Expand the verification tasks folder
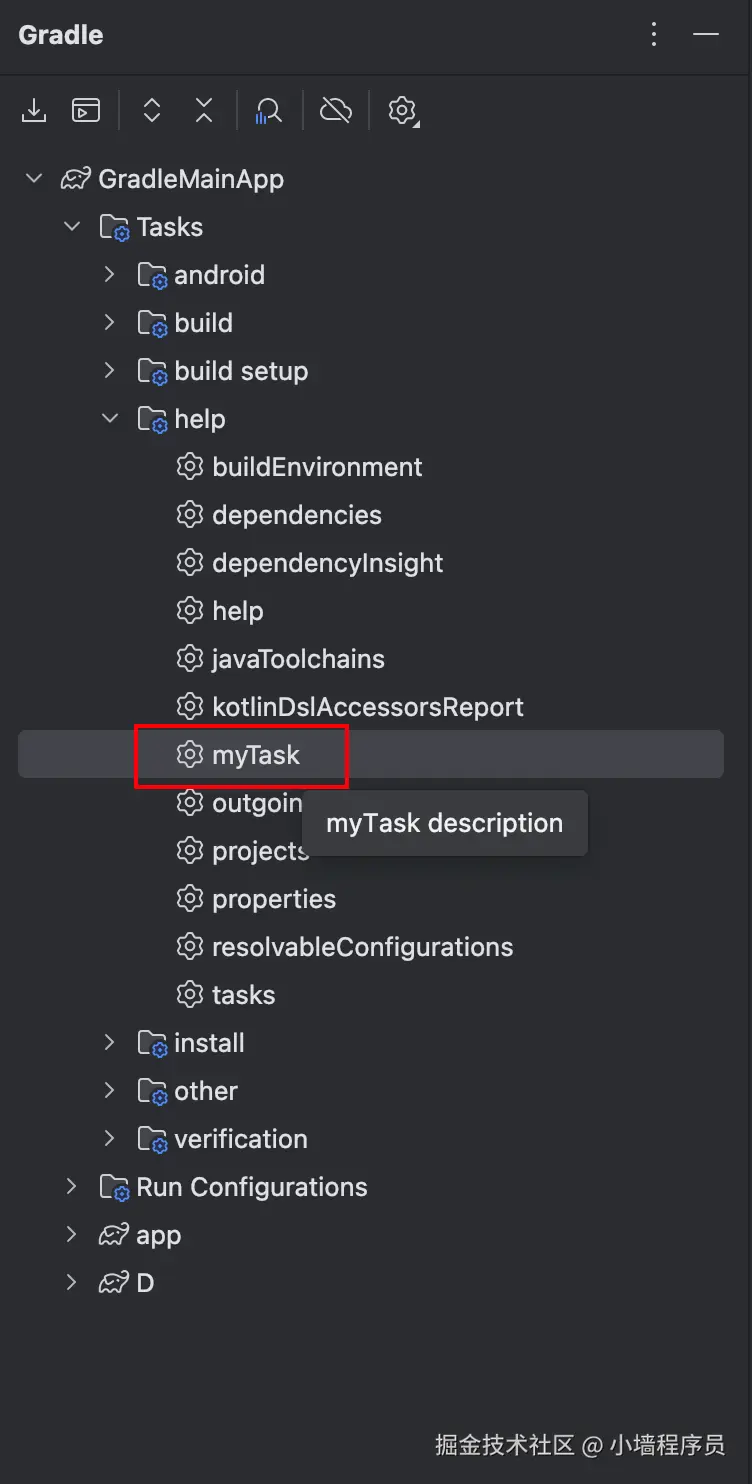752x1484 pixels. click(x=110, y=1139)
